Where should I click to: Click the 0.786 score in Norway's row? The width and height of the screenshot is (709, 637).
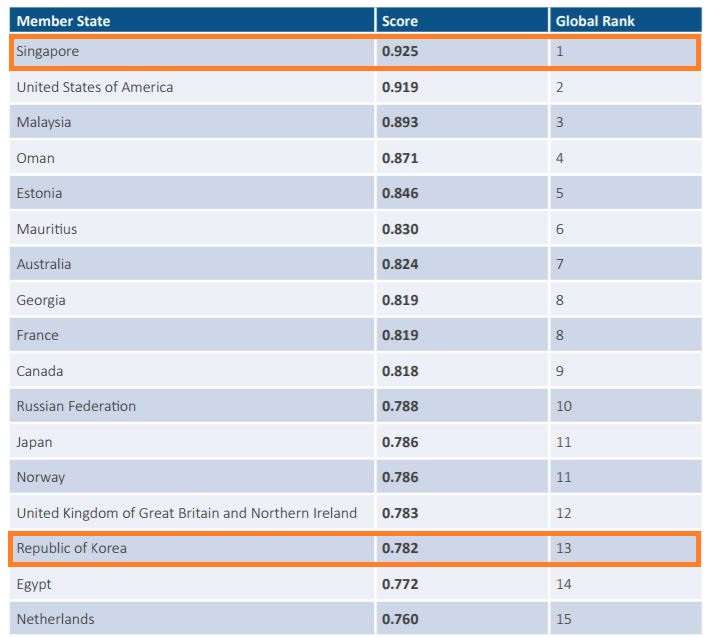coord(400,477)
